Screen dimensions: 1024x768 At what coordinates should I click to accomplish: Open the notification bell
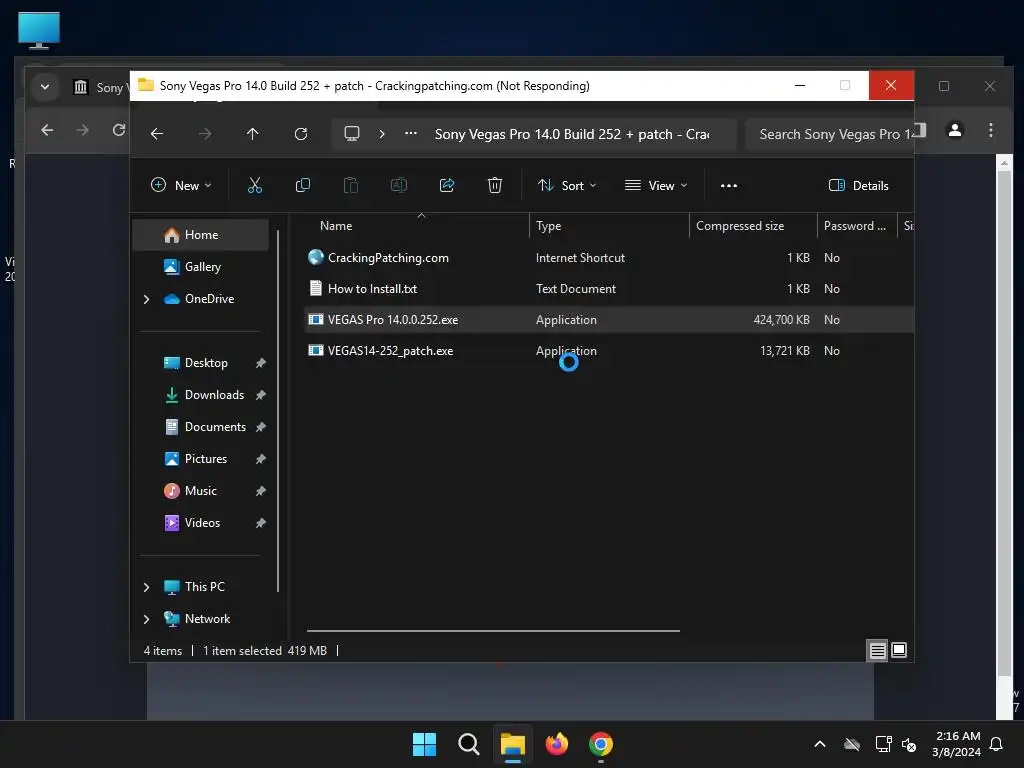(997, 744)
